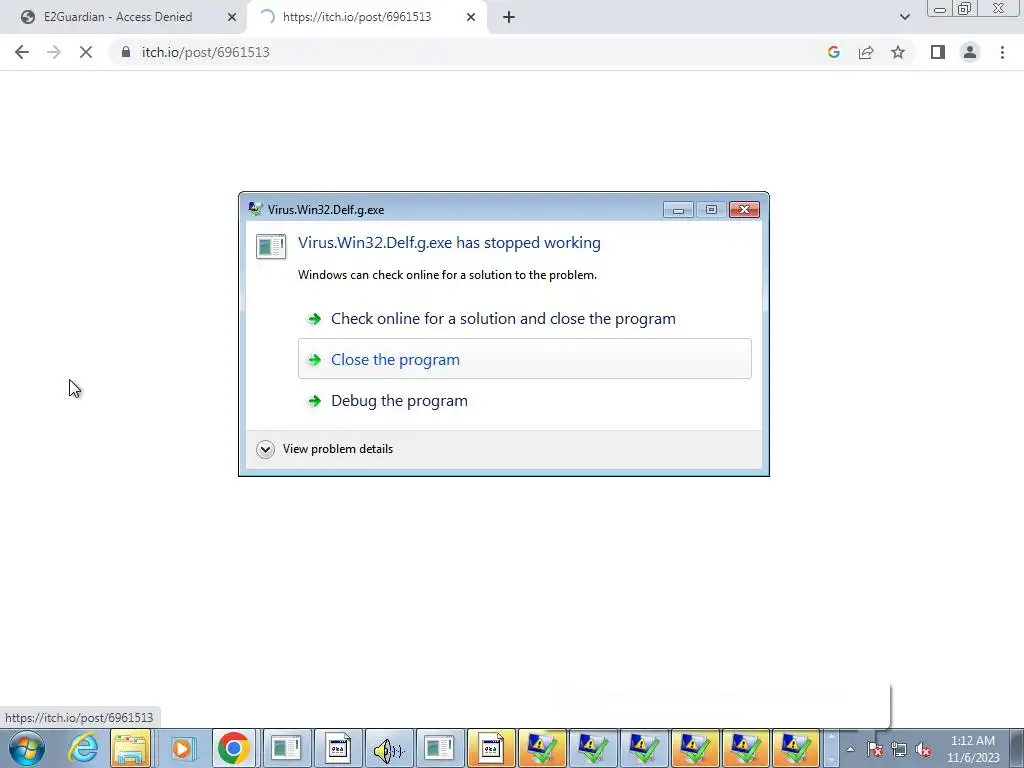
Task: Click the dialog's restore button
Action: tap(711, 209)
